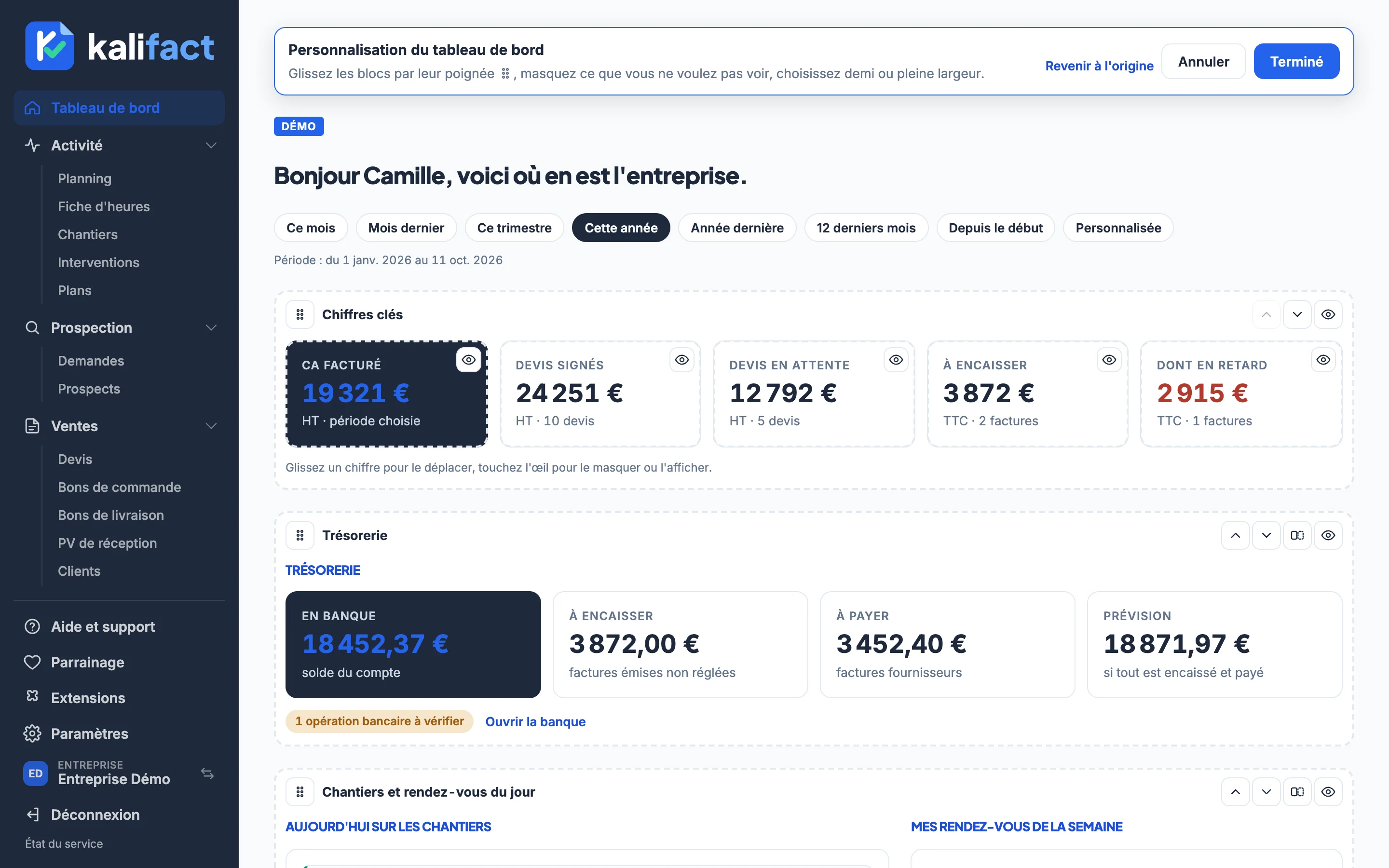The image size is (1389, 868).
Task: Hide the Devis en attente figure
Action: click(x=896, y=360)
